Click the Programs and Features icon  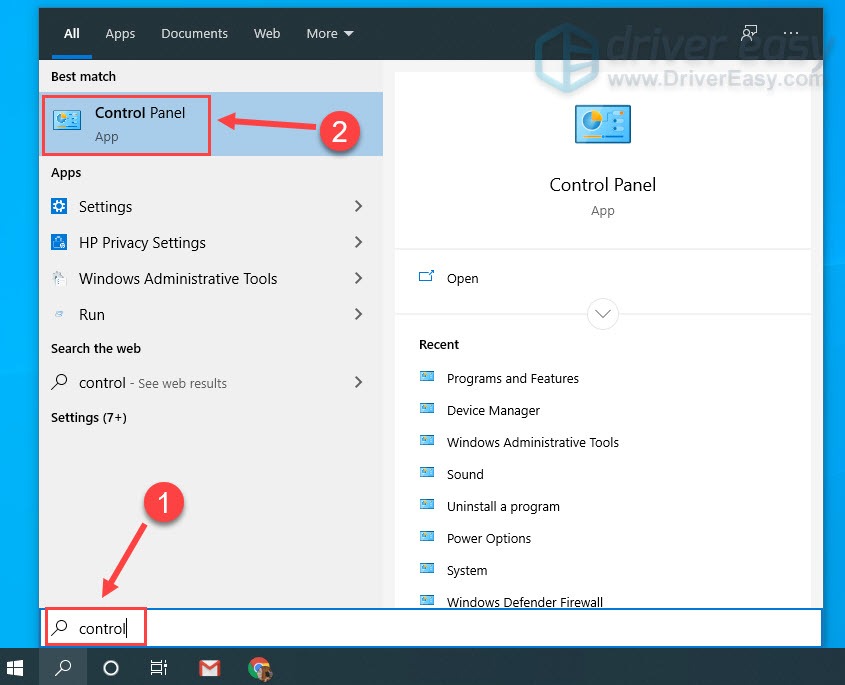coord(427,377)
